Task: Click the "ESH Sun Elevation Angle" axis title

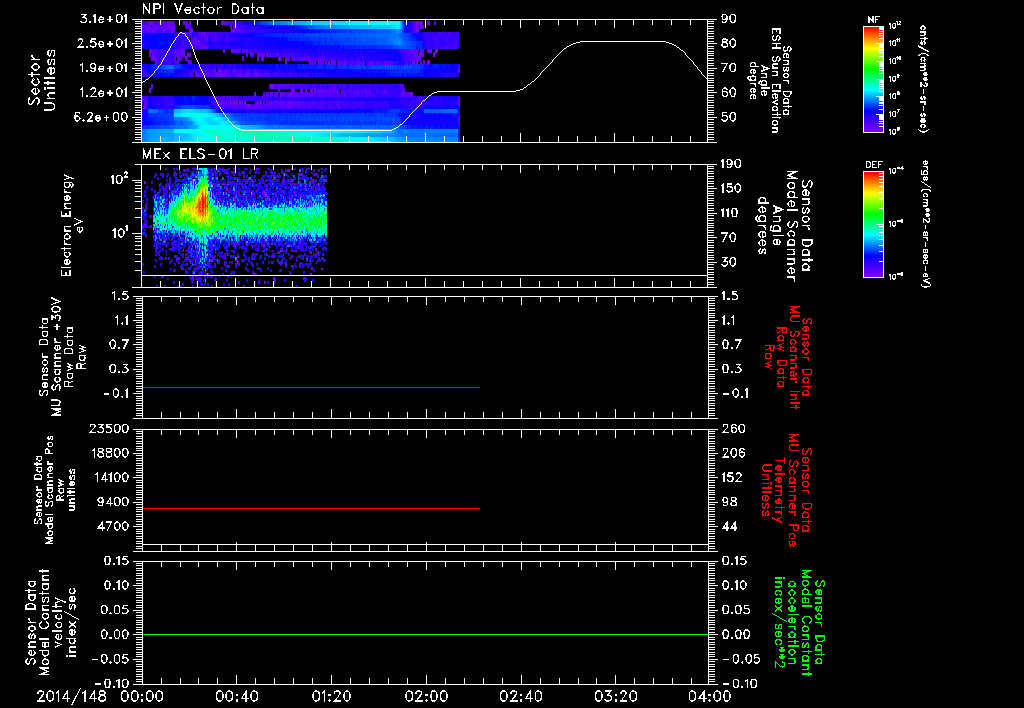Action: point(768,80)
